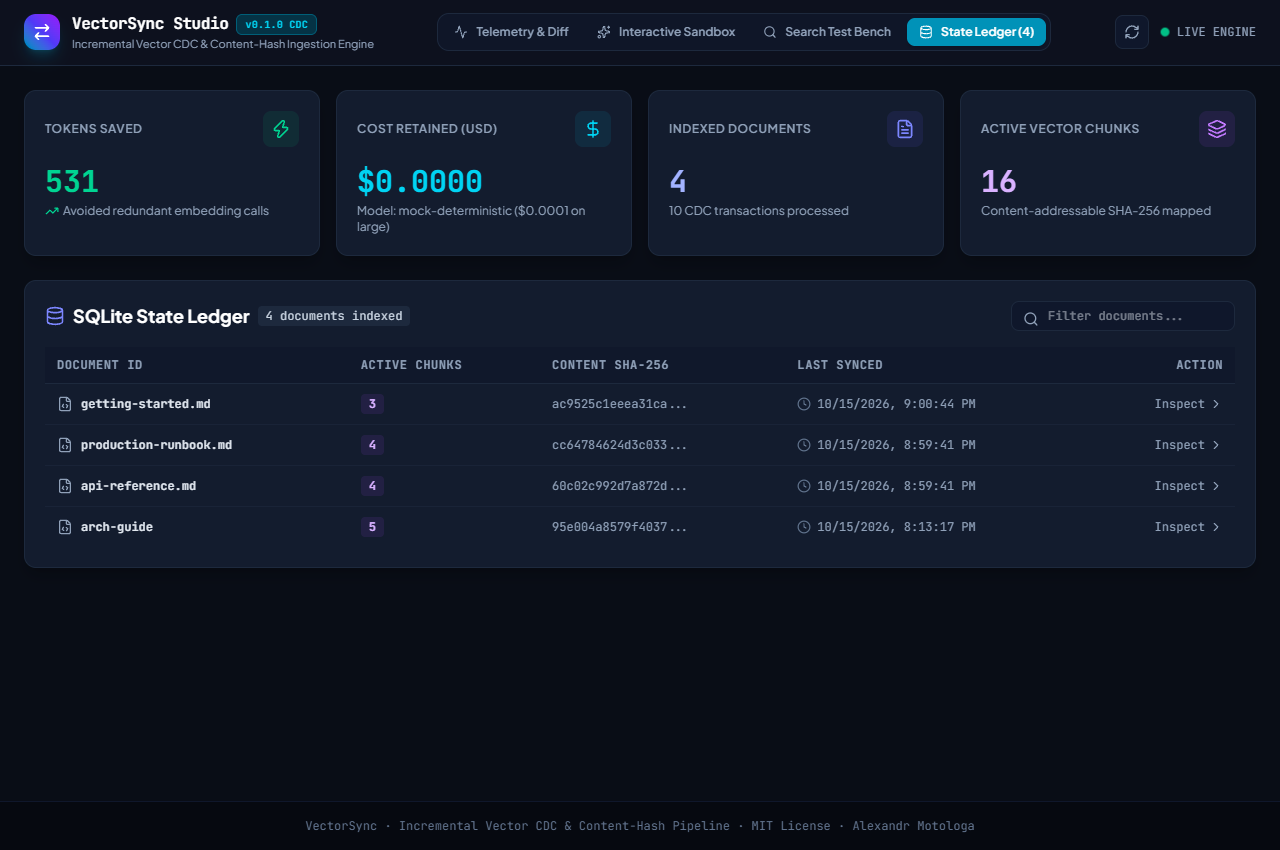Open the Search Test Bench tab
Image resolution: width=1280 pixels, height=850 pixels.
[x=827, y=32]
